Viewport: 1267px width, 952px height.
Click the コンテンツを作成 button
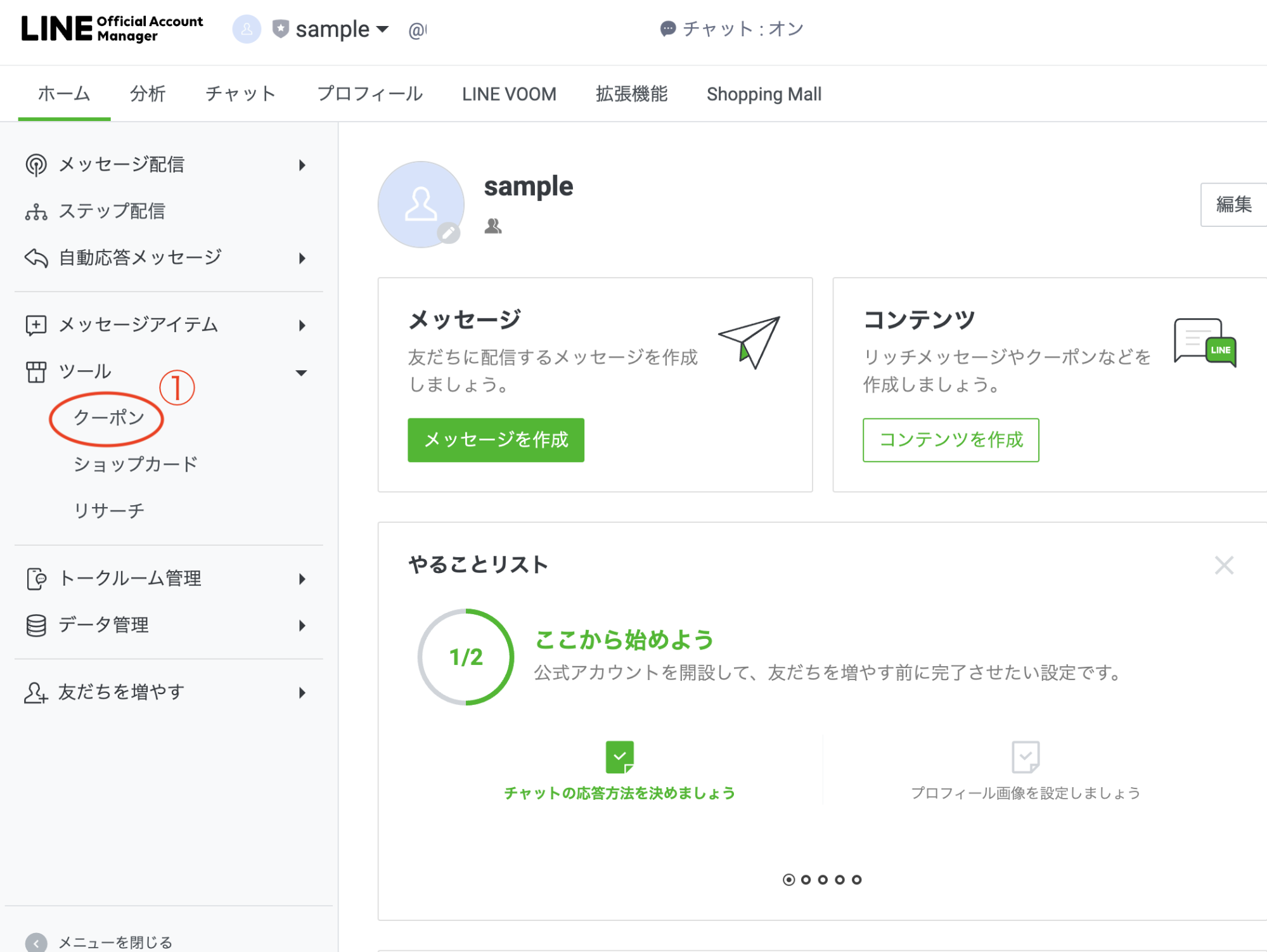tap(951, 440)
